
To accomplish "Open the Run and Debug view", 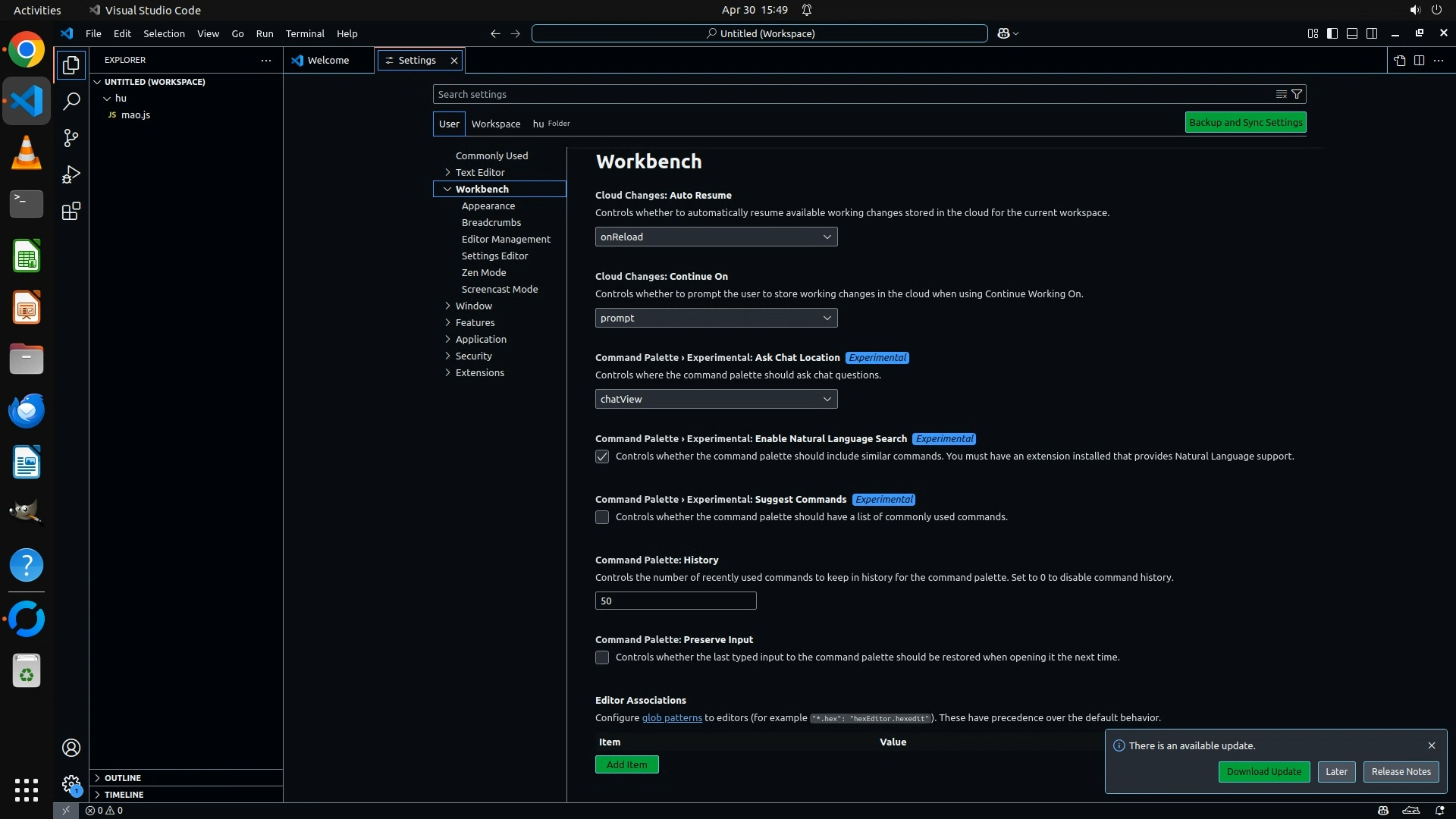I will point(71,174).
